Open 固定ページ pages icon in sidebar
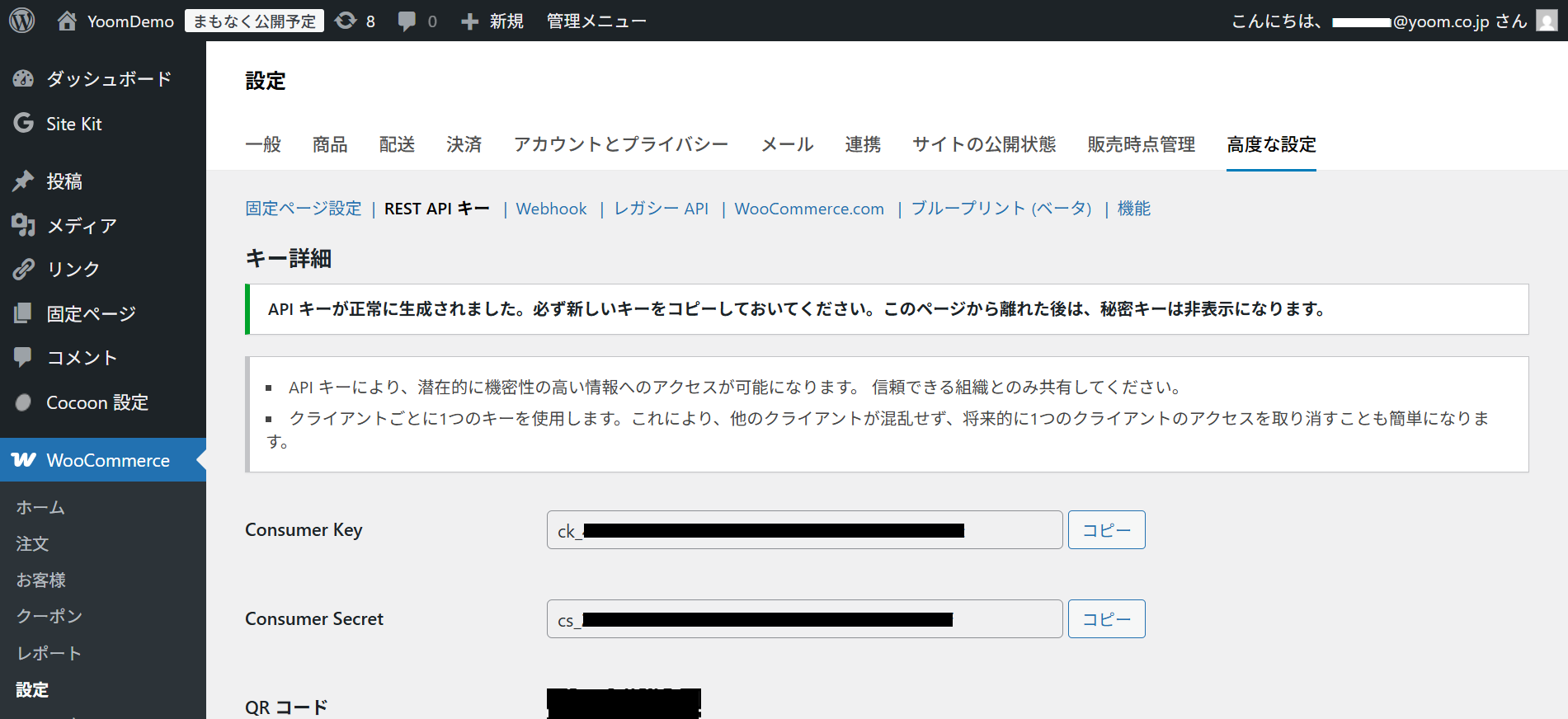The width and height of the screenshot is (1568, 719). (23, 313)
